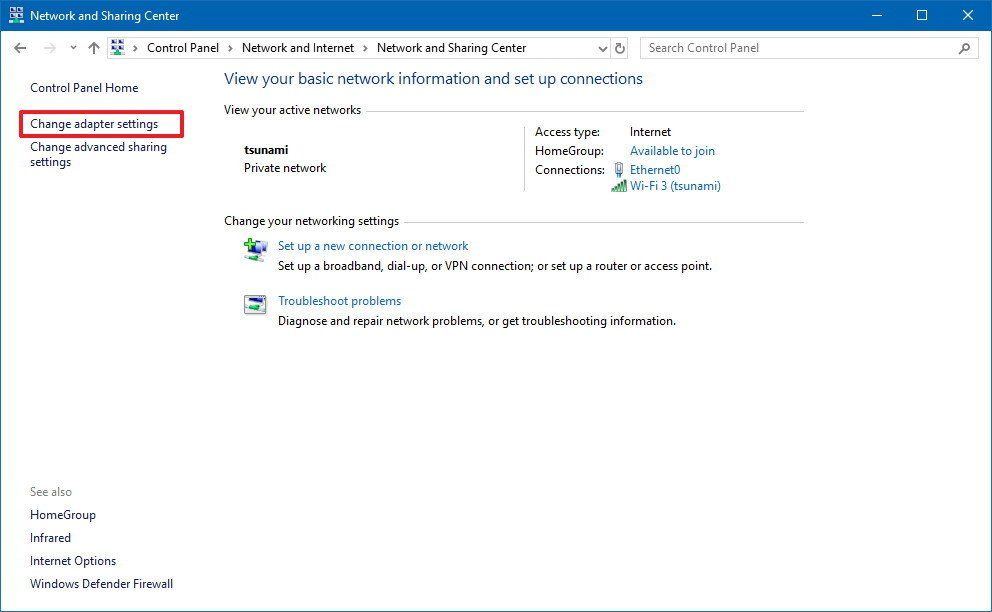Go up one level with the up arrow
The image size is (992, 612).
pos(93,47)
